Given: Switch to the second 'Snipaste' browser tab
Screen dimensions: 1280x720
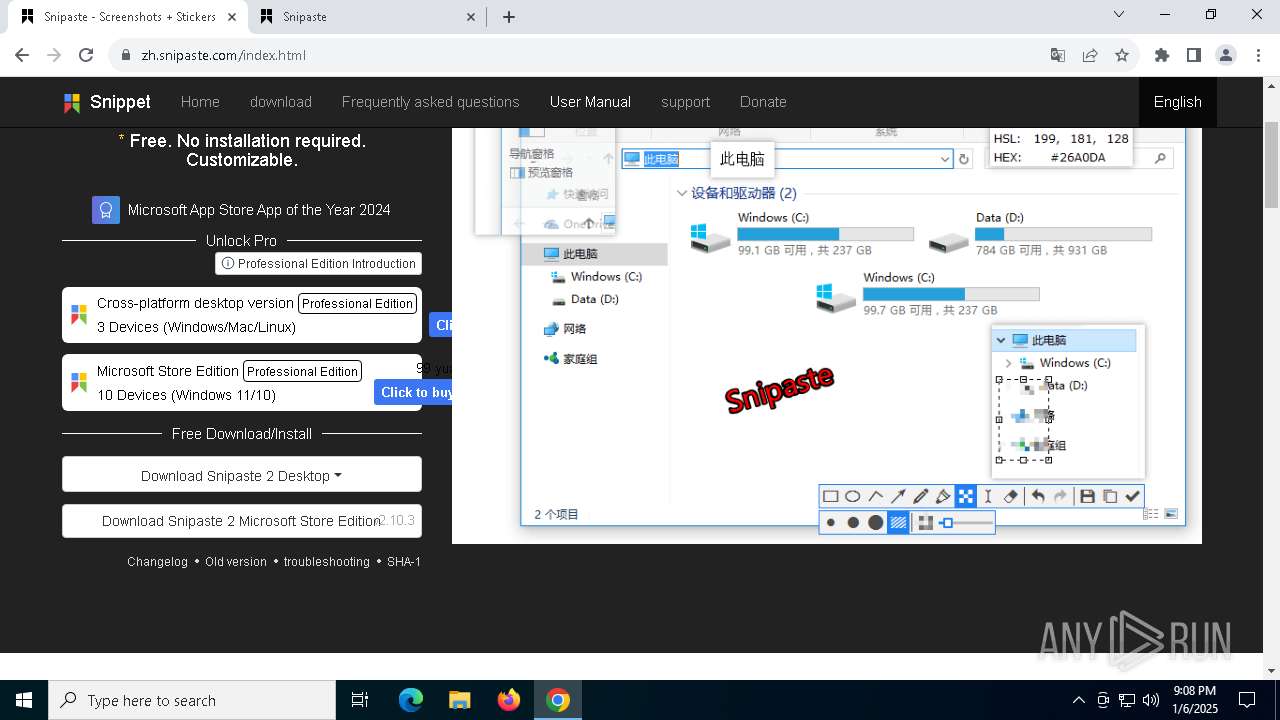Looking at the screenshot, I should pos(366,17).
